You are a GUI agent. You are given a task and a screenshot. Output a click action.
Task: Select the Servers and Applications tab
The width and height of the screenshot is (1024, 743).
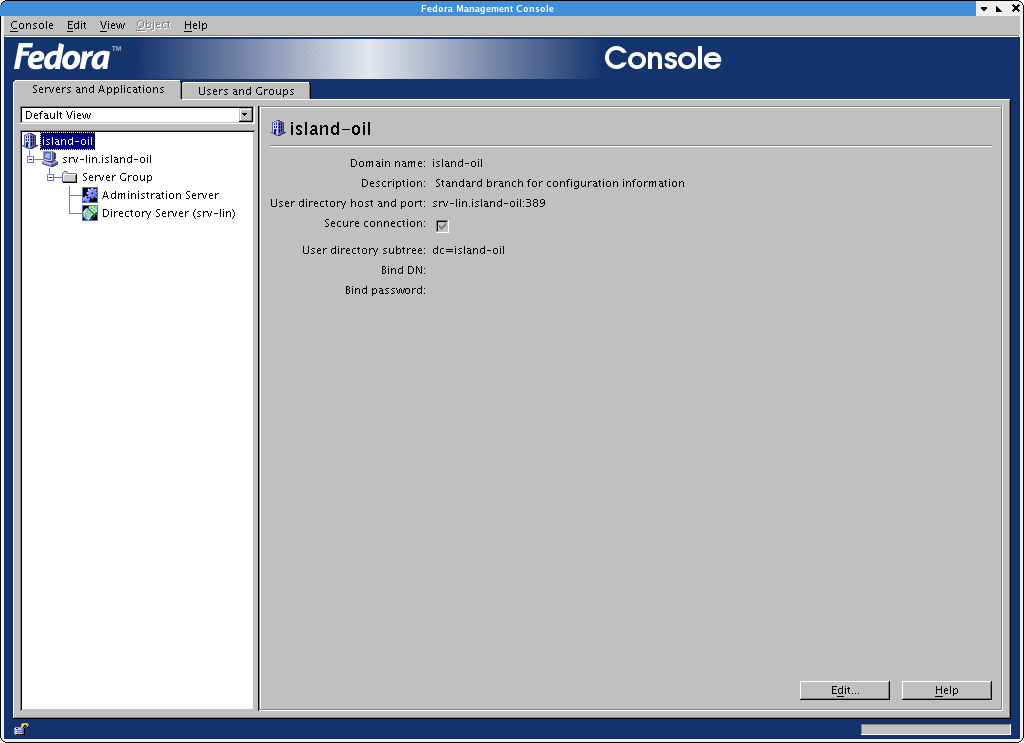[98, 89]
